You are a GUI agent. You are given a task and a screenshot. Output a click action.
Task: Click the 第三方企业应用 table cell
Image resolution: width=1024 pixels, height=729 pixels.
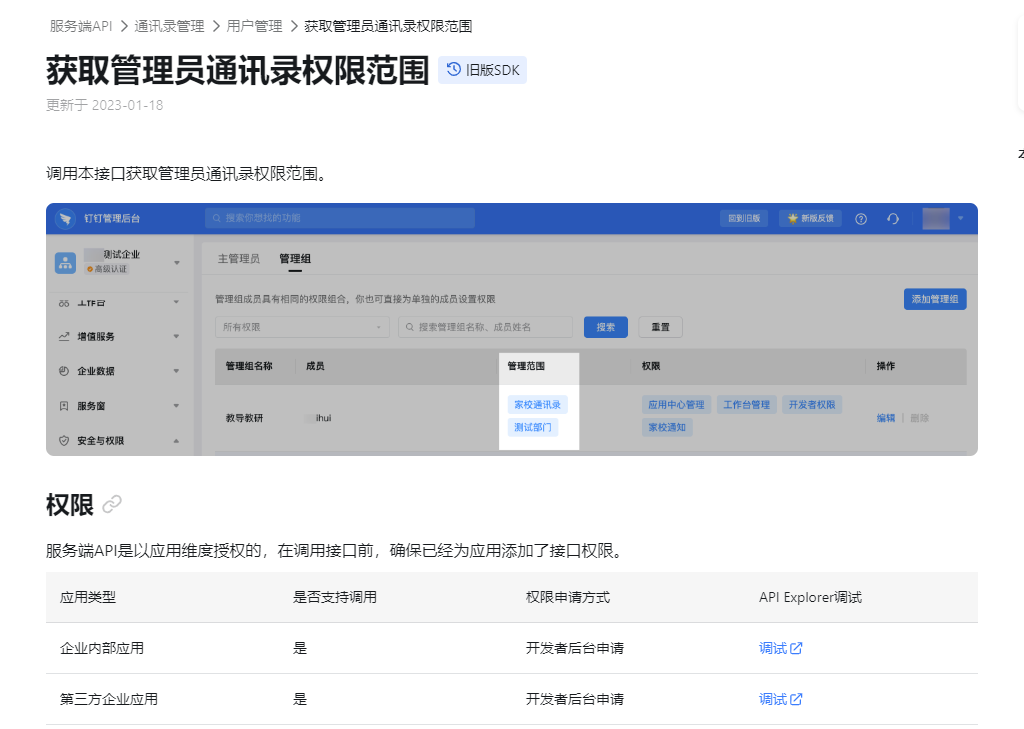[108, 699]
